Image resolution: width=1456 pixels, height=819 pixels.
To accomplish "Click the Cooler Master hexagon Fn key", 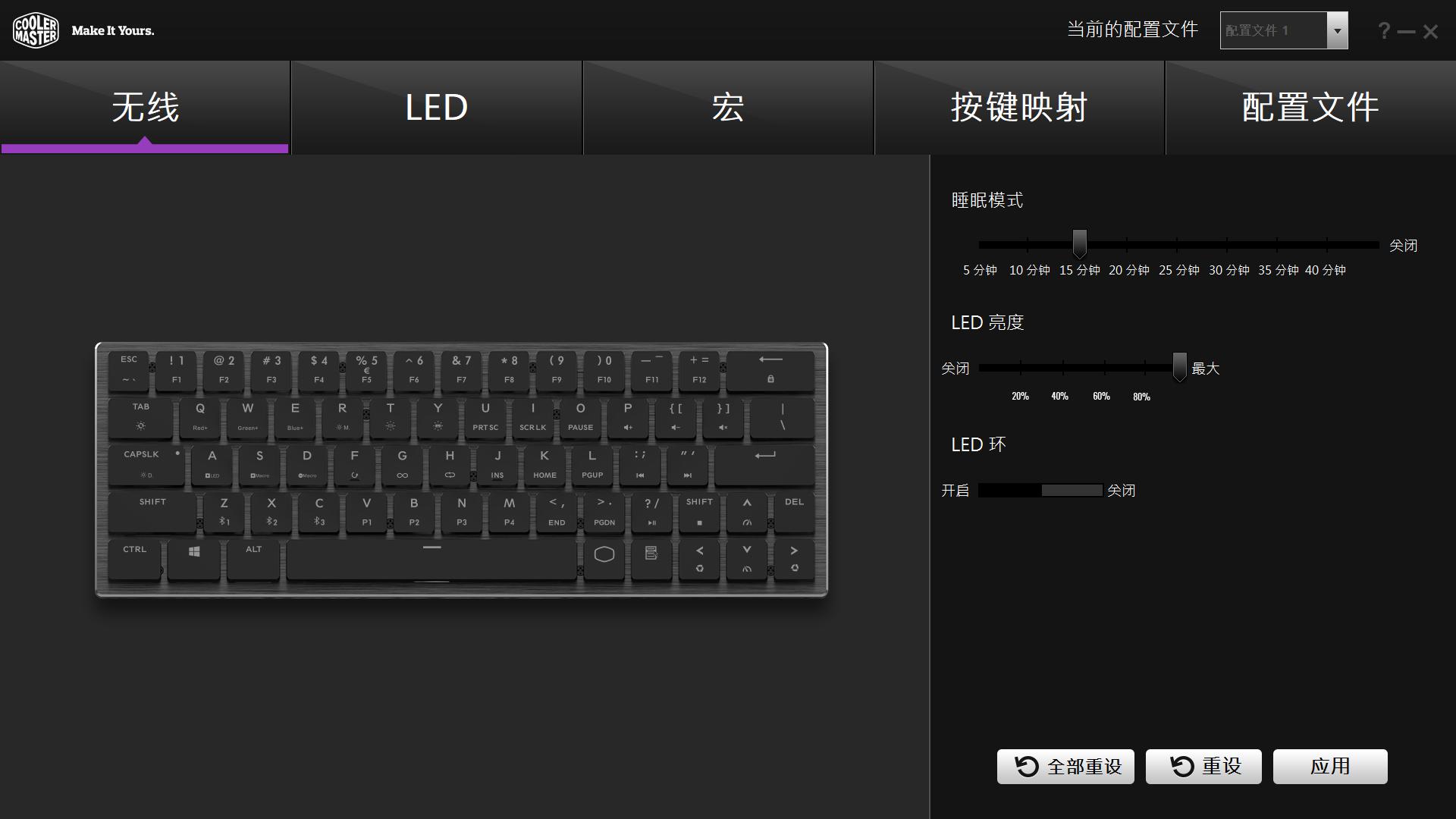I will pyautogui.click(x=604, y=558).
